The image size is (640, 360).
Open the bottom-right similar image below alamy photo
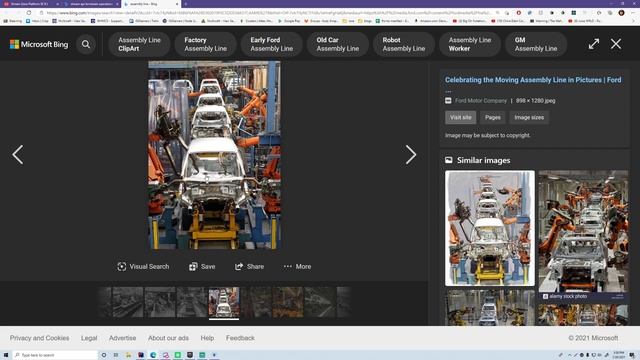click(x=583, y=315)
